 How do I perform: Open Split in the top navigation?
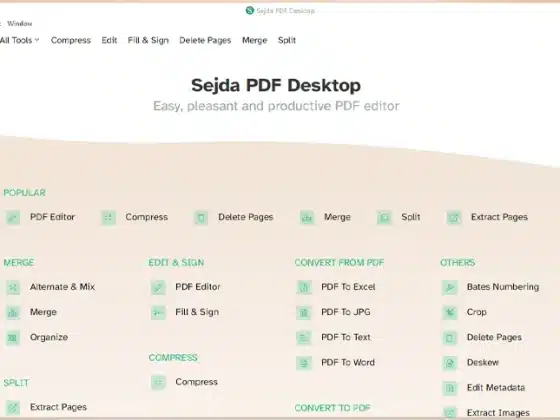287,40
